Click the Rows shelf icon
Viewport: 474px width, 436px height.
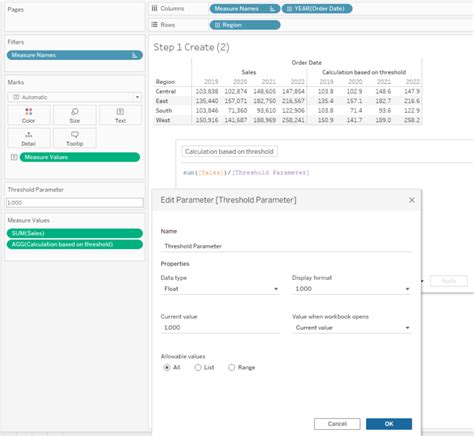pyautogui.click(x=154, y=25)
